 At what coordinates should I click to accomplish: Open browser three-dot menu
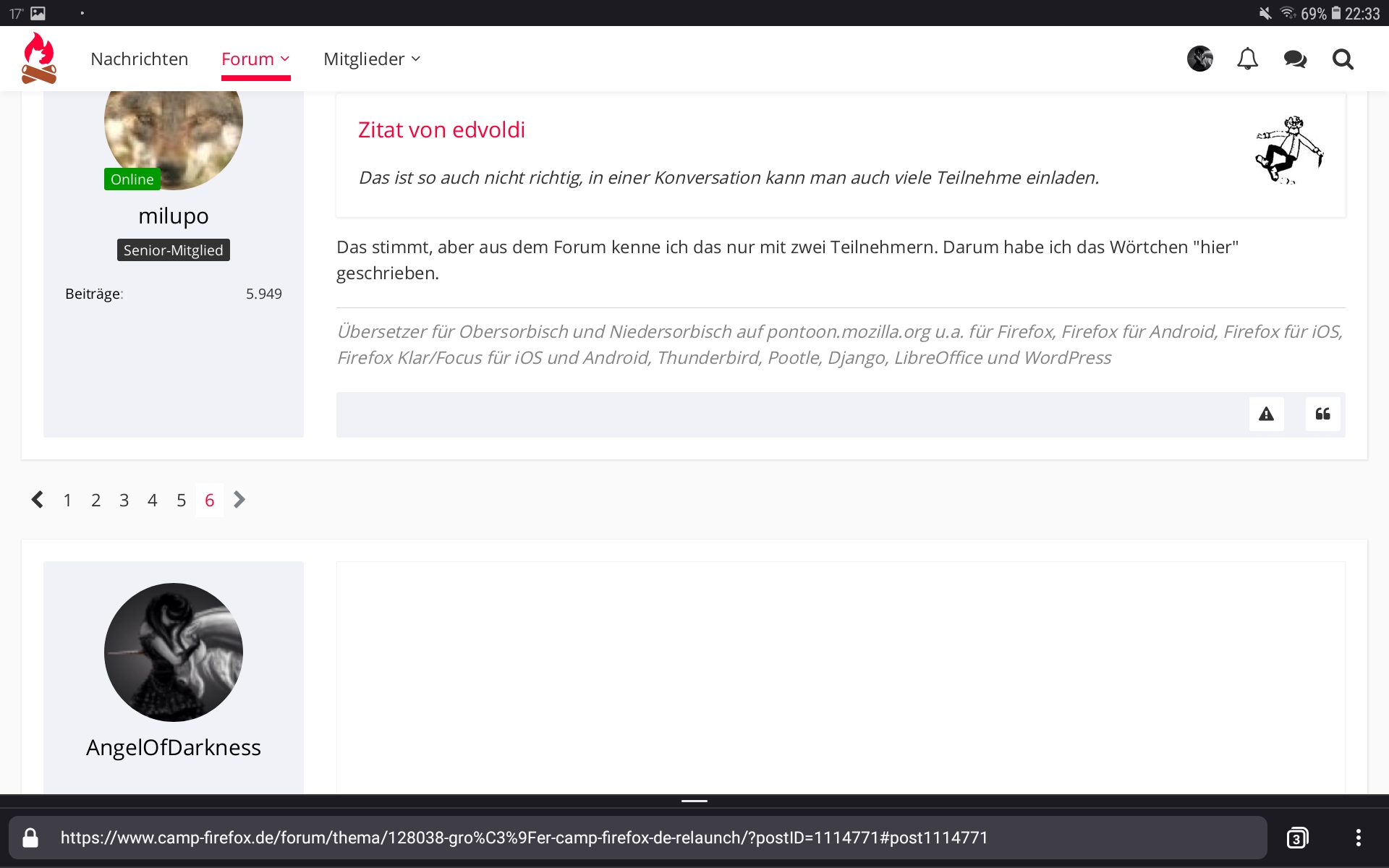[x=1358, y=838]
